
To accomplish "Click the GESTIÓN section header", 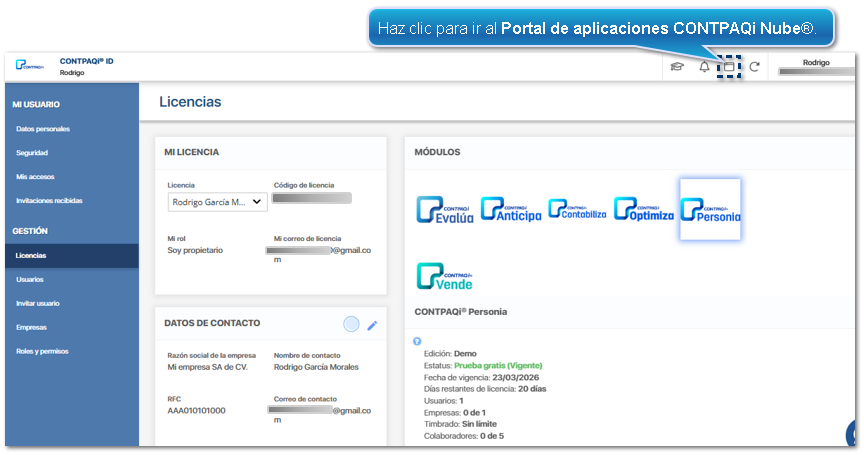I will [30, 231].
